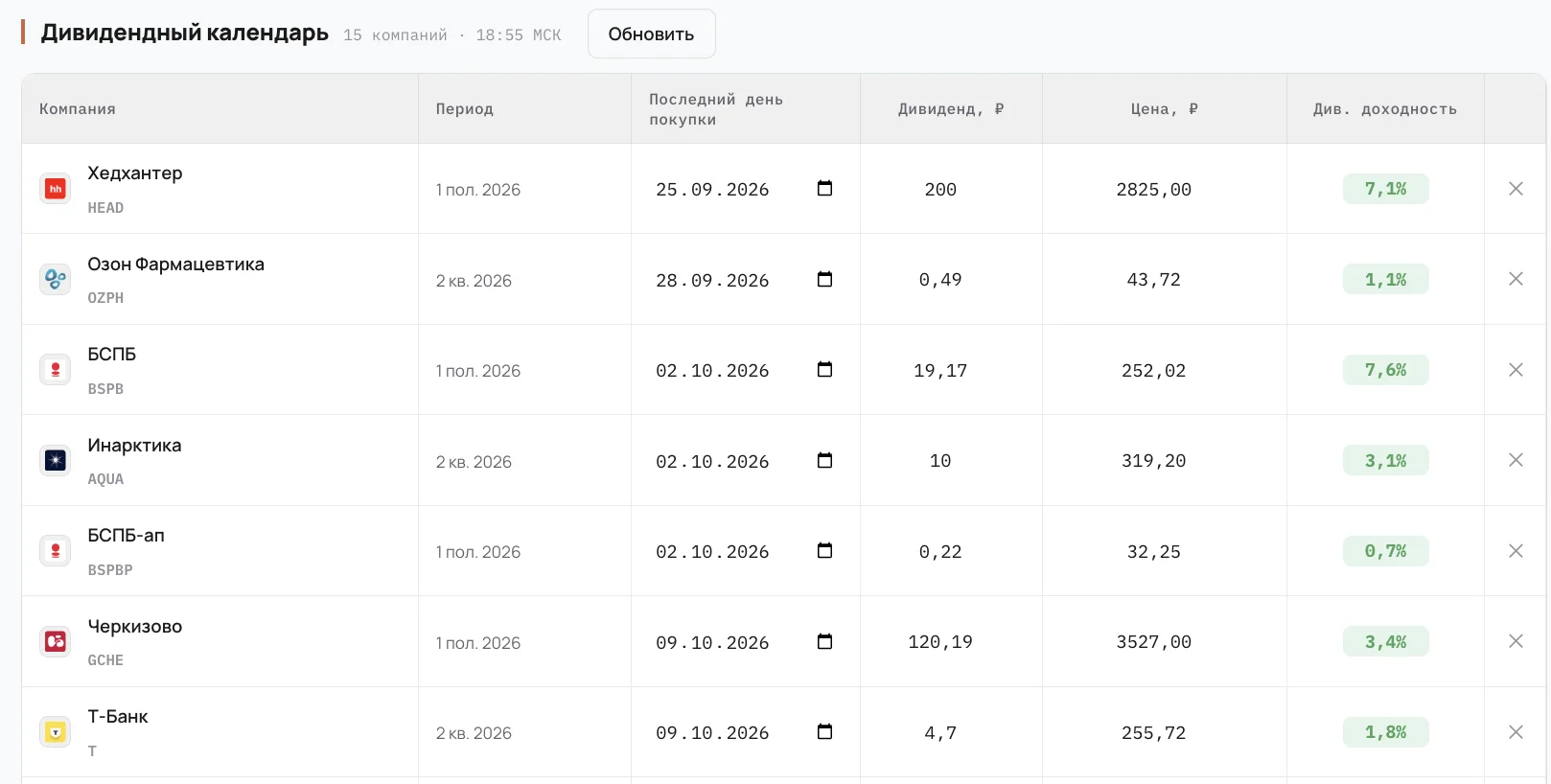The width and height of the screenshot is (1551, 784).
Task: Remove the Хедхантер row
Action: click(1516, 189)
